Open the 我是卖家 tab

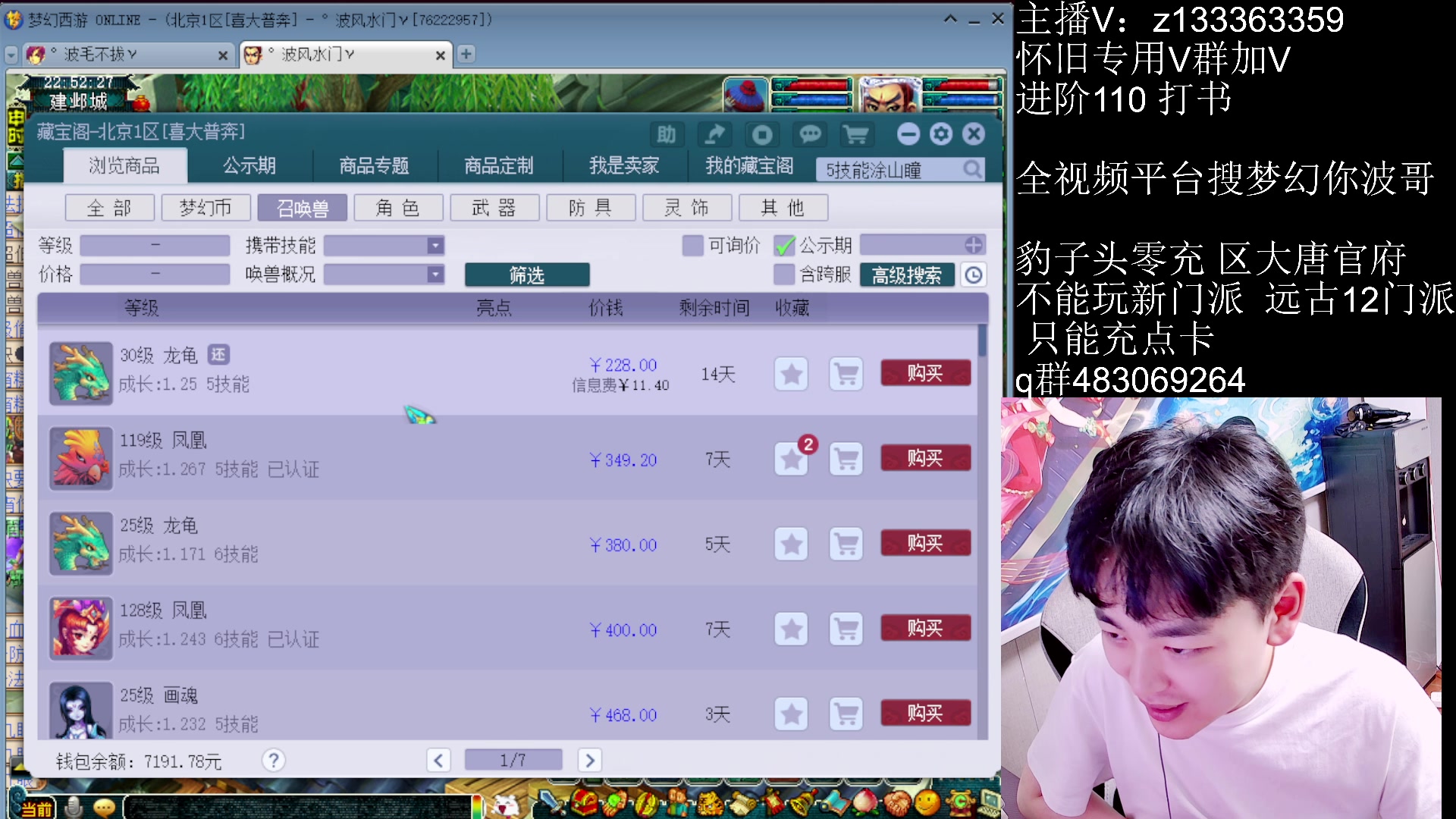624,166
